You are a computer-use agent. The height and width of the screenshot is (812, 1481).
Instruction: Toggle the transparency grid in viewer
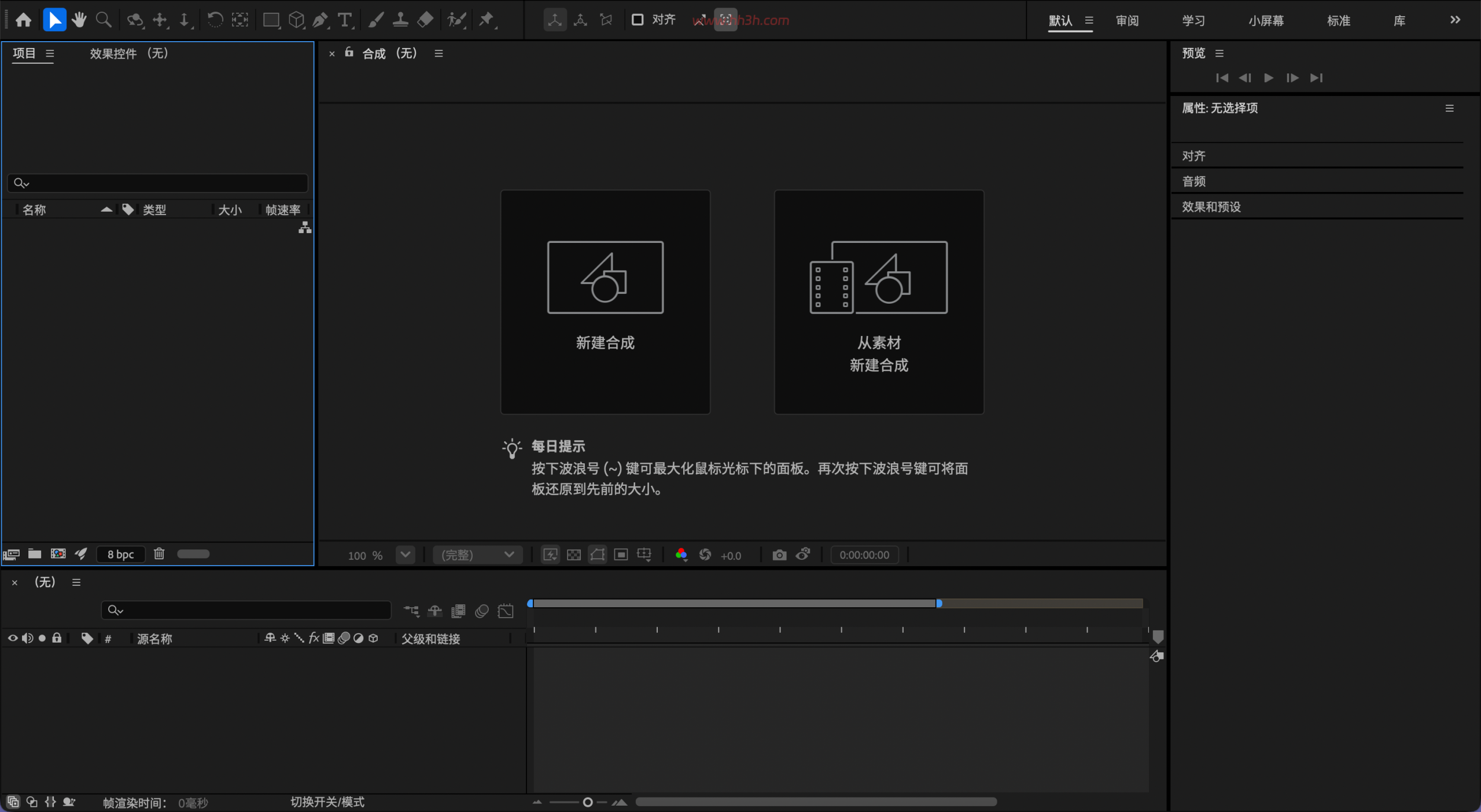[x=574, y=555]
